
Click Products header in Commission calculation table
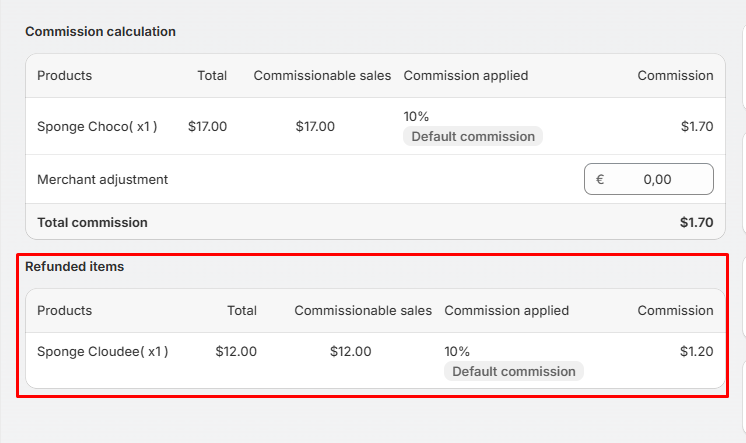click(x=64, y=75)
